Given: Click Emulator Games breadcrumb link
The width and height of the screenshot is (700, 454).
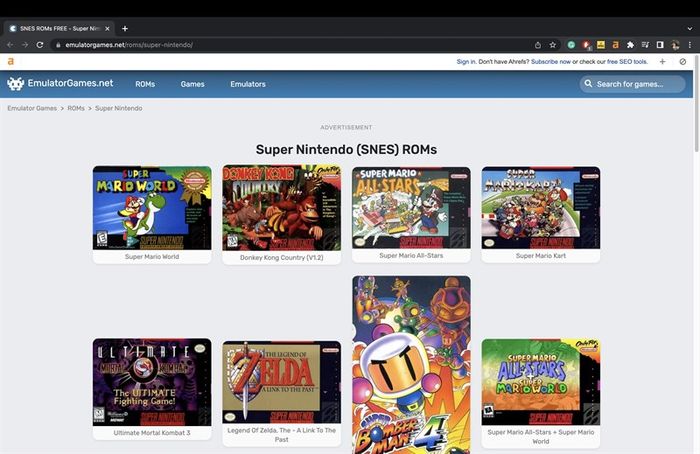Looking at the screenshot, I should (32, 108).
